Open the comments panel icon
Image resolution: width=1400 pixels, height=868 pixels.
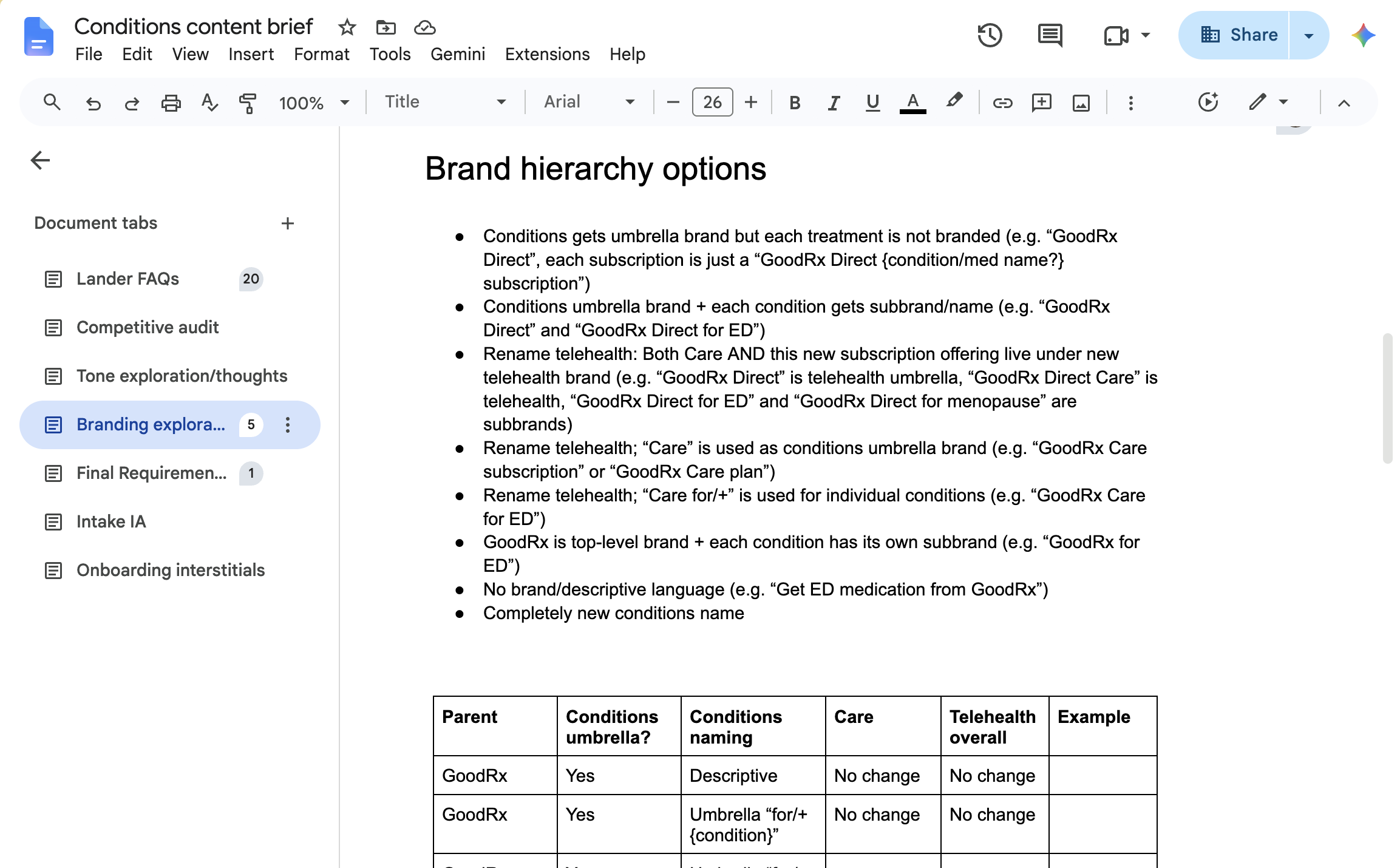click(1050, 35)
